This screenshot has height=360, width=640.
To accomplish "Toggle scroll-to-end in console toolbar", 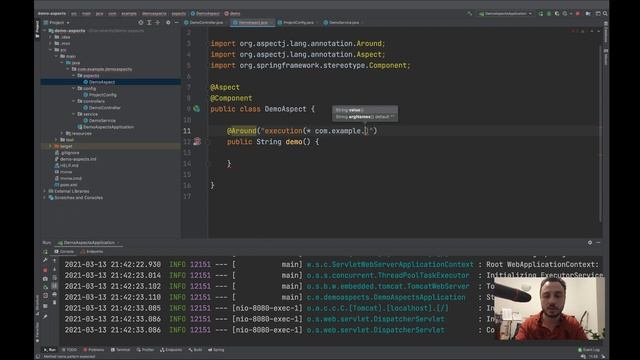I will coord(55,286).
